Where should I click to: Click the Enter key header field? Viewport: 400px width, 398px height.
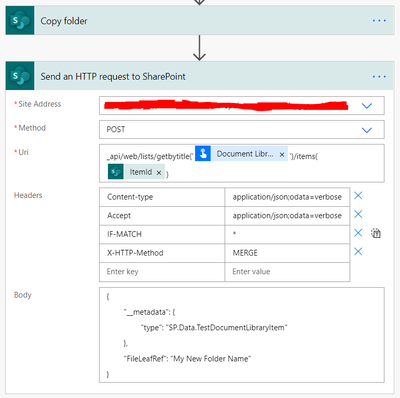pos(162,272)
